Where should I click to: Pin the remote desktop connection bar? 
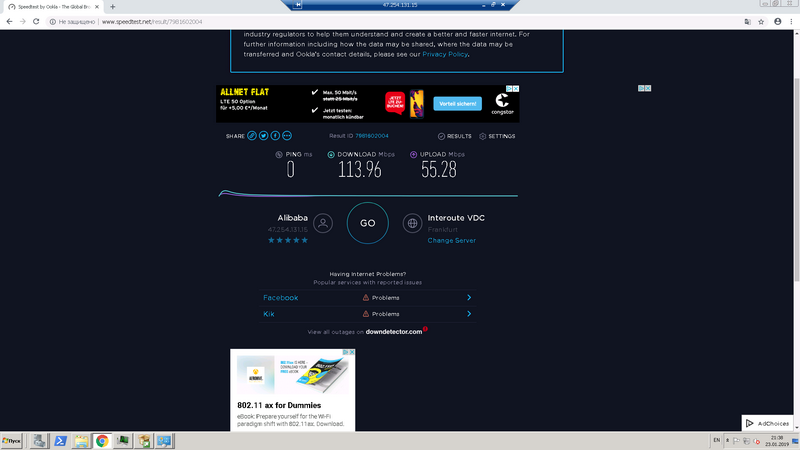[297, 5]
